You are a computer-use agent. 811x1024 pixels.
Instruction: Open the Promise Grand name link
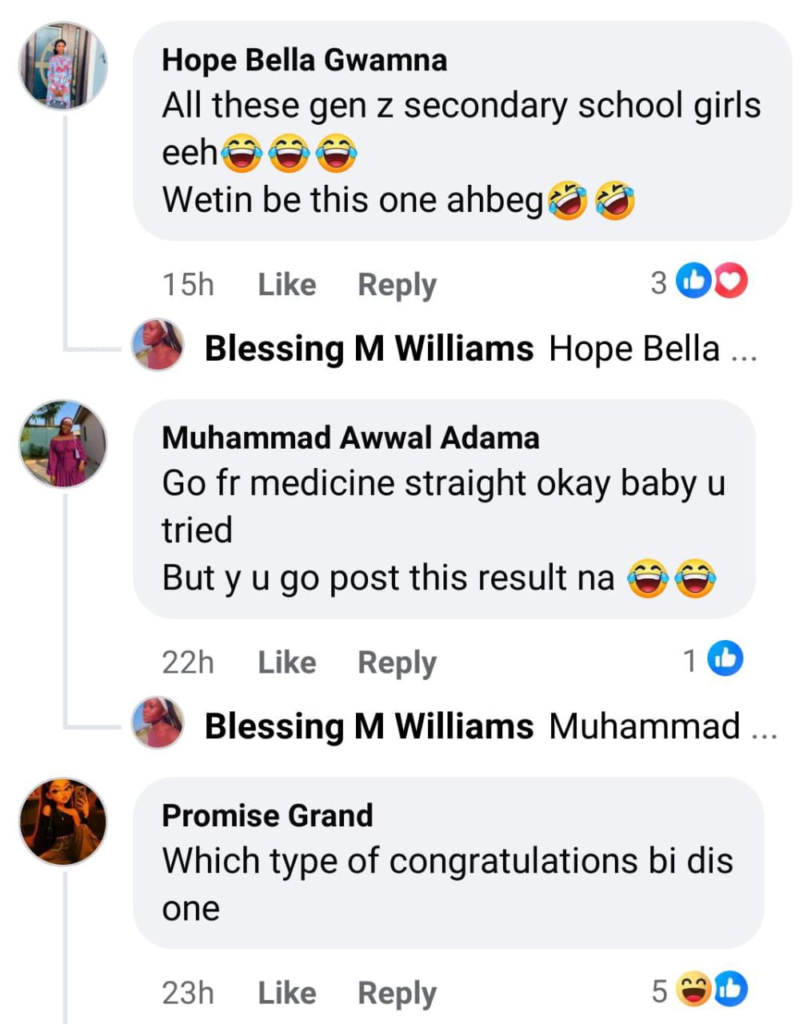coord(268,816)
